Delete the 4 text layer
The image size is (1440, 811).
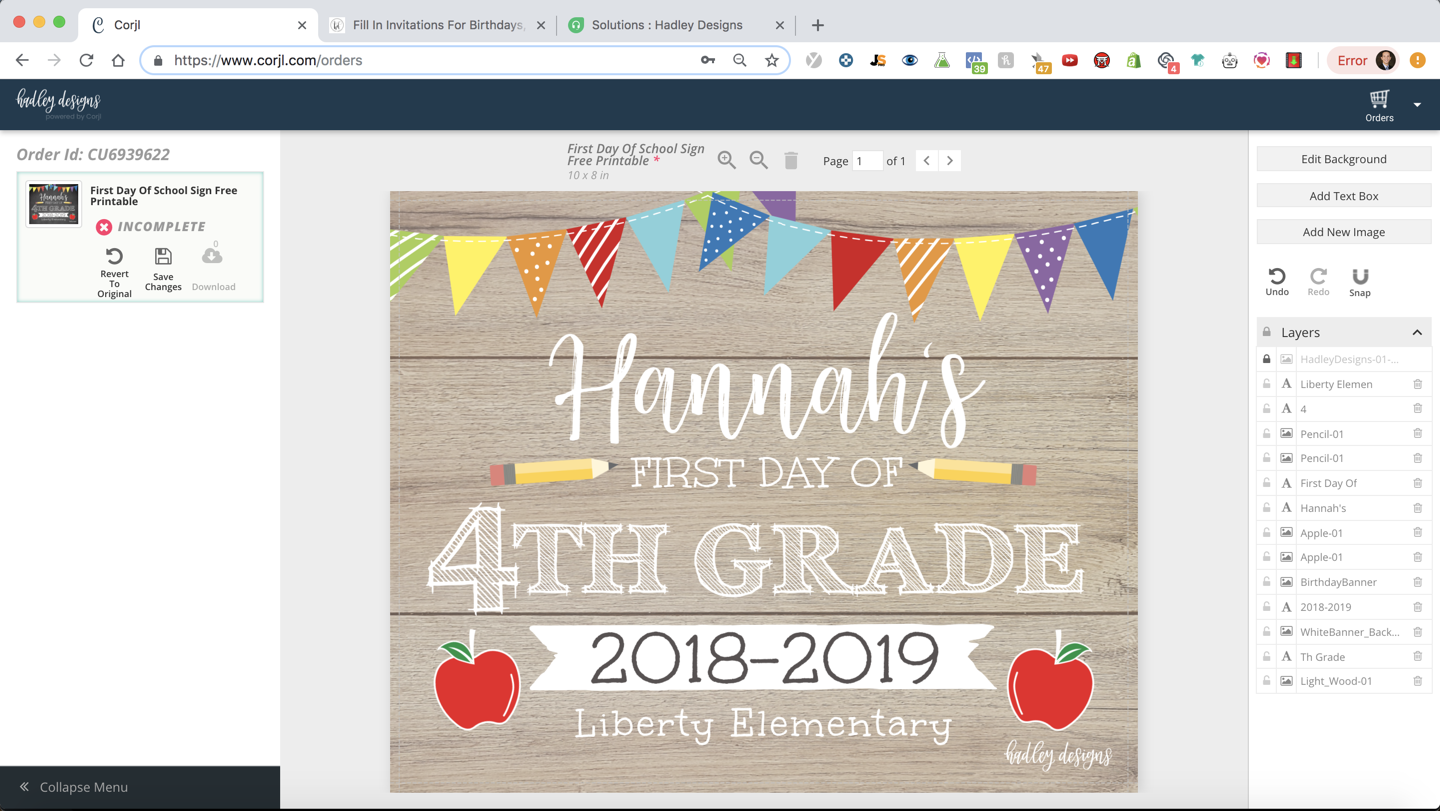point(1417,408)
